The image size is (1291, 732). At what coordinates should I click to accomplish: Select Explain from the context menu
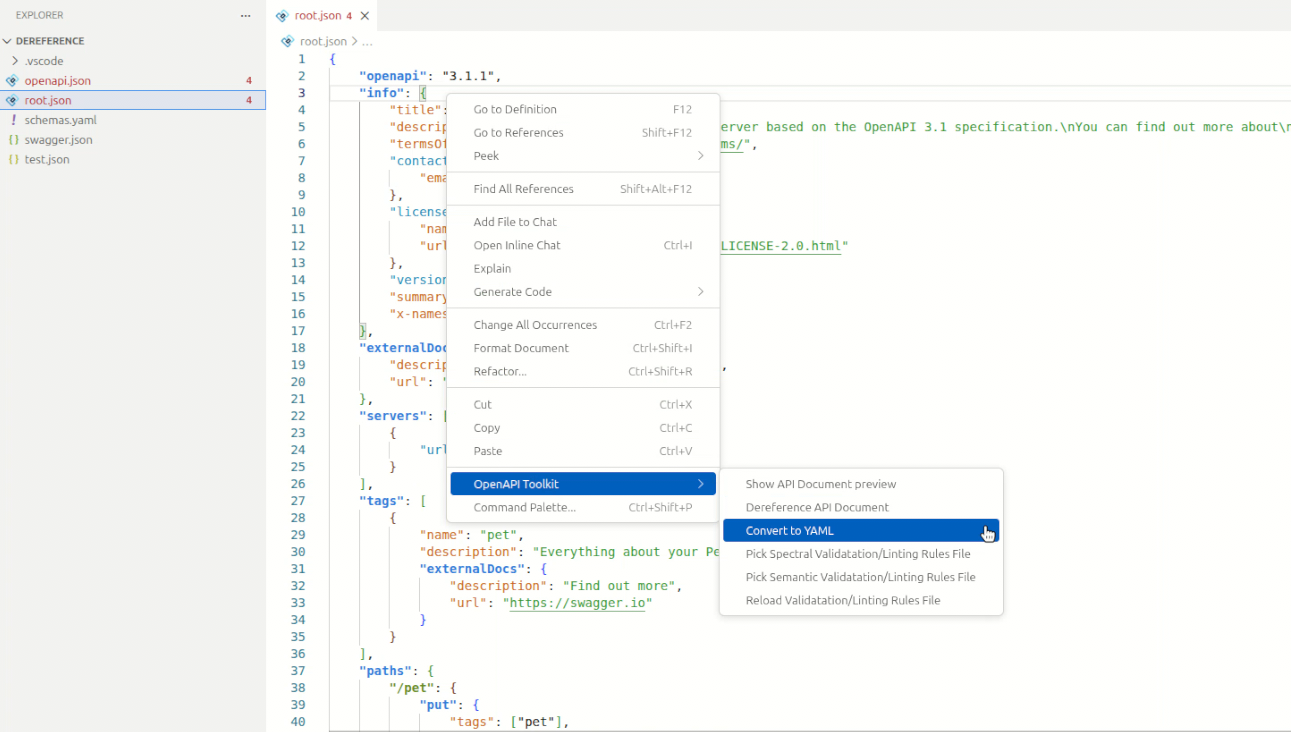coord(492,268)
